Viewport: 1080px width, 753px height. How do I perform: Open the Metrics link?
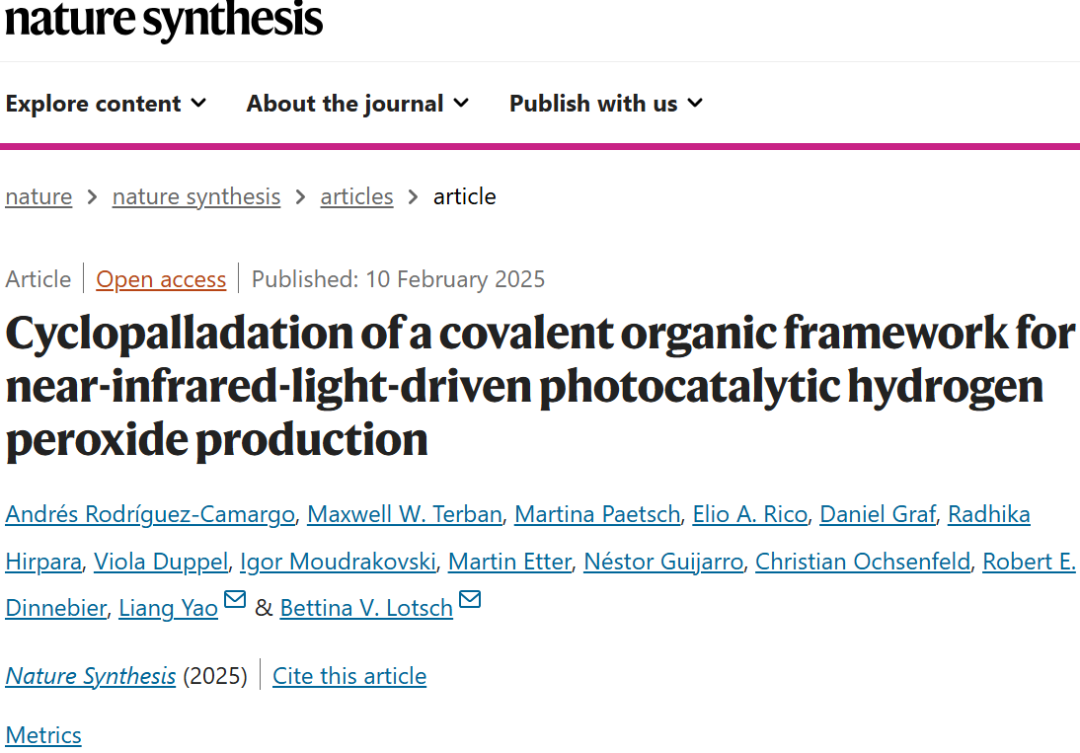(43, 736)
